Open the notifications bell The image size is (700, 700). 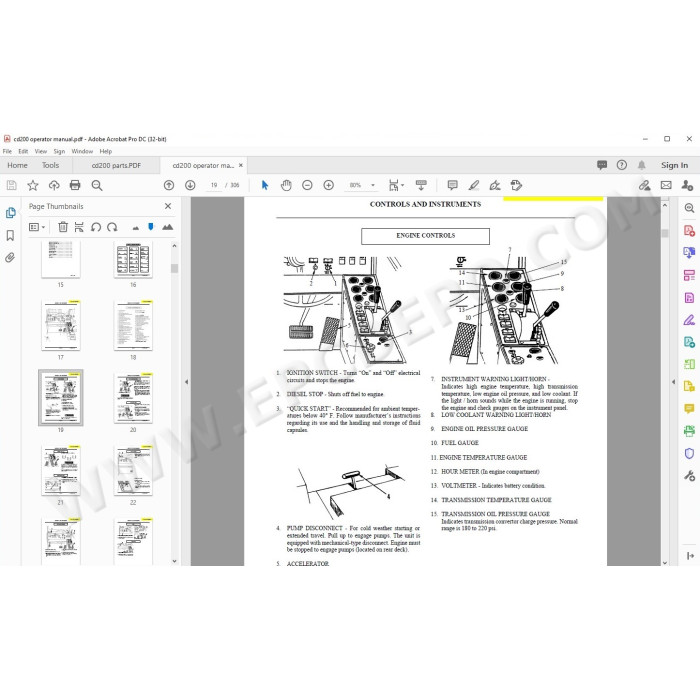(x=642, y=165)
